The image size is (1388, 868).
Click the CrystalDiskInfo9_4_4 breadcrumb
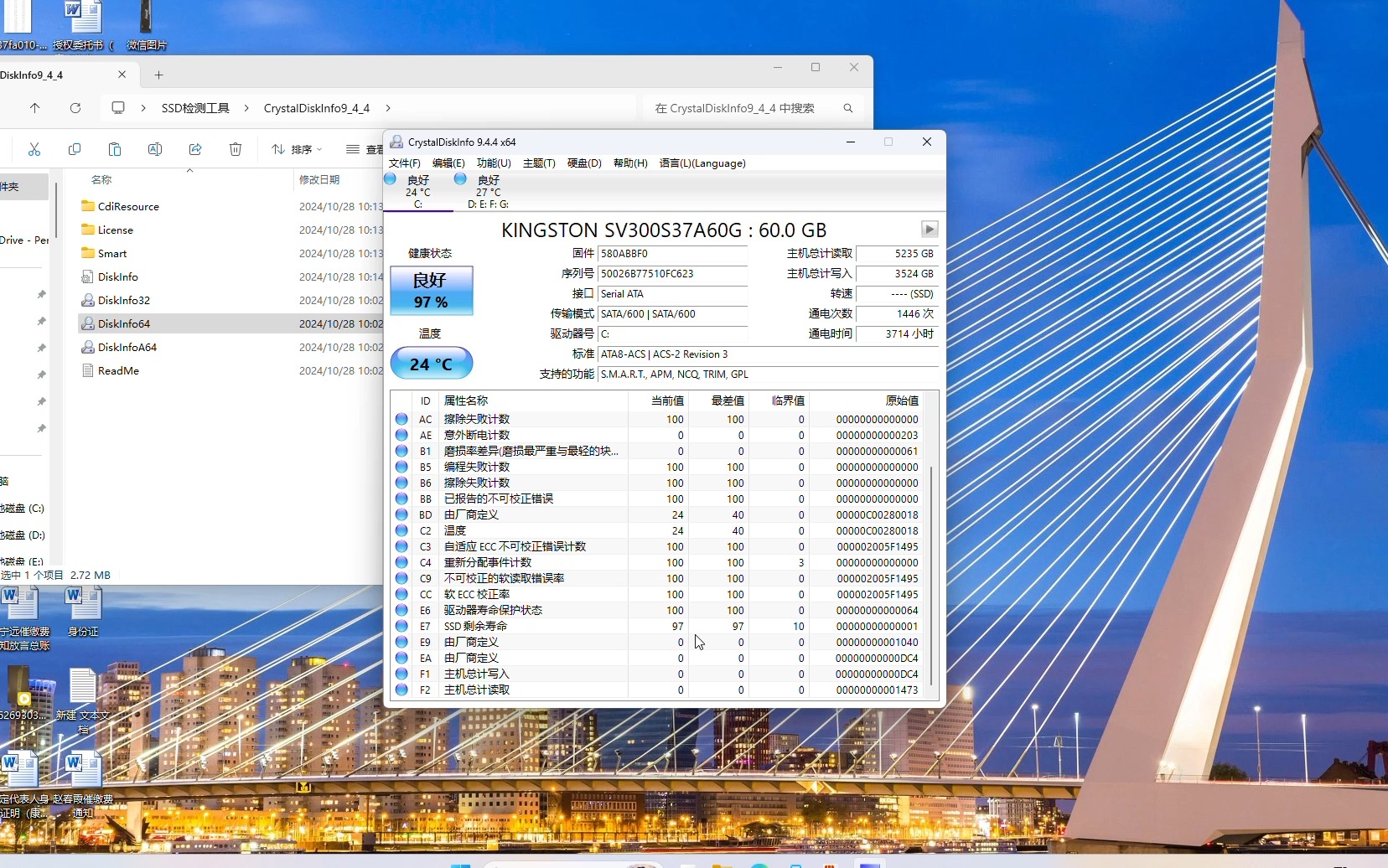pyautogui.click(x=317, y=108)
